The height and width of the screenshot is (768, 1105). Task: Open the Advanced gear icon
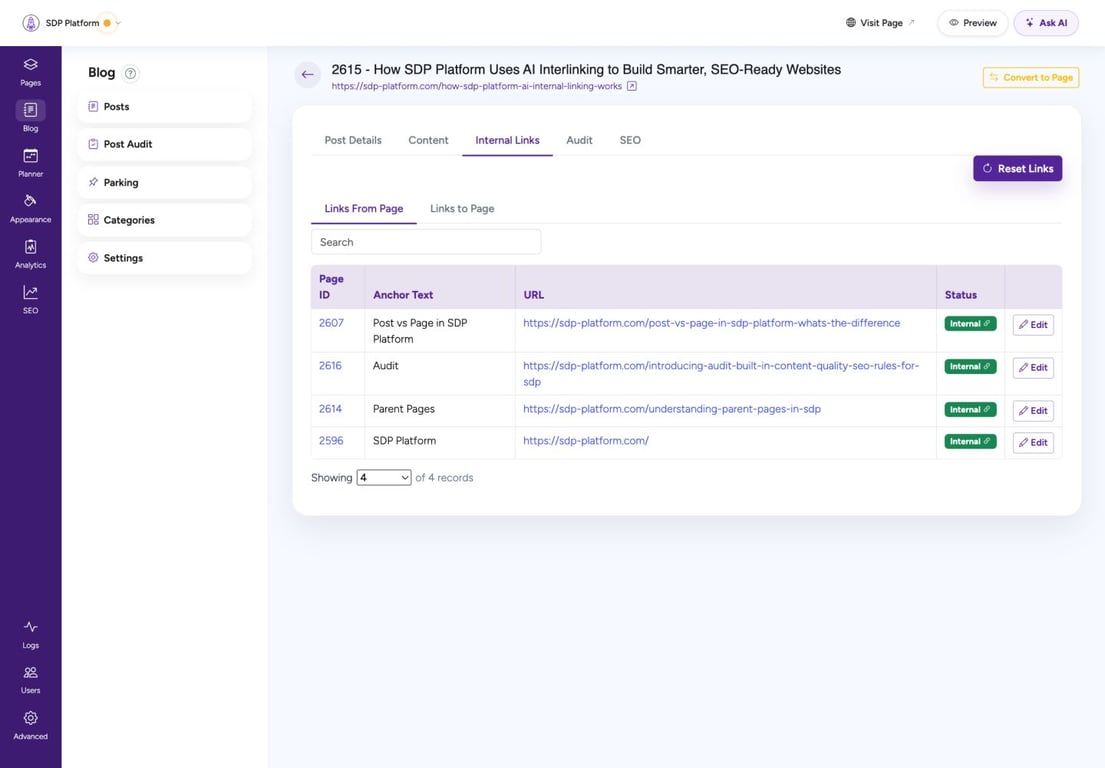(x=30, y=718)
